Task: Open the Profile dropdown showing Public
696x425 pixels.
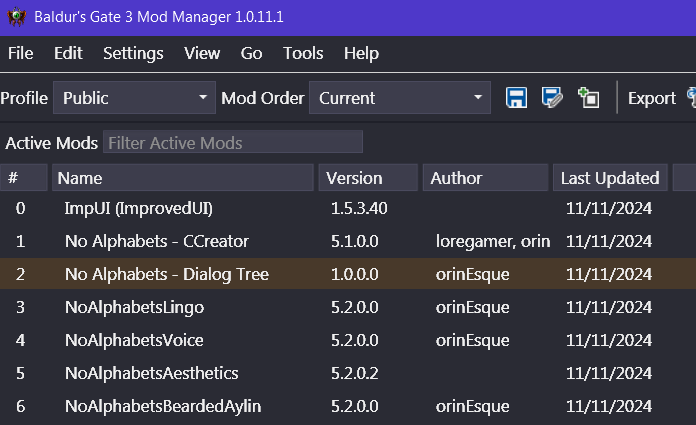Action: coord(134,98)
